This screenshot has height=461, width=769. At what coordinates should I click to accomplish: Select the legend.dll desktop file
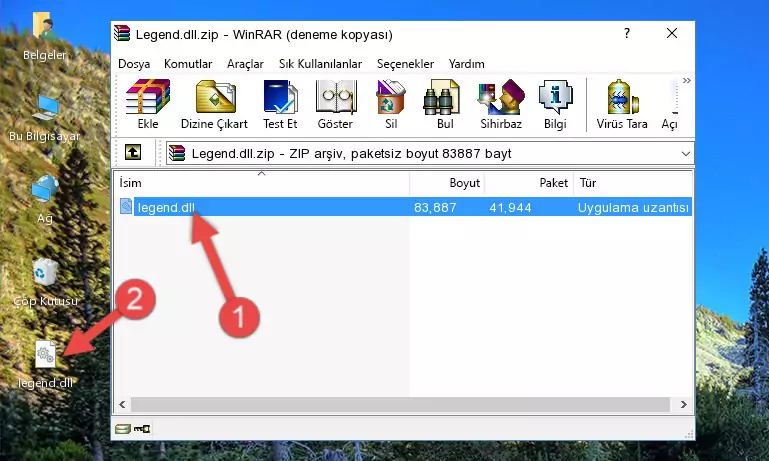[x=45, y=364]
